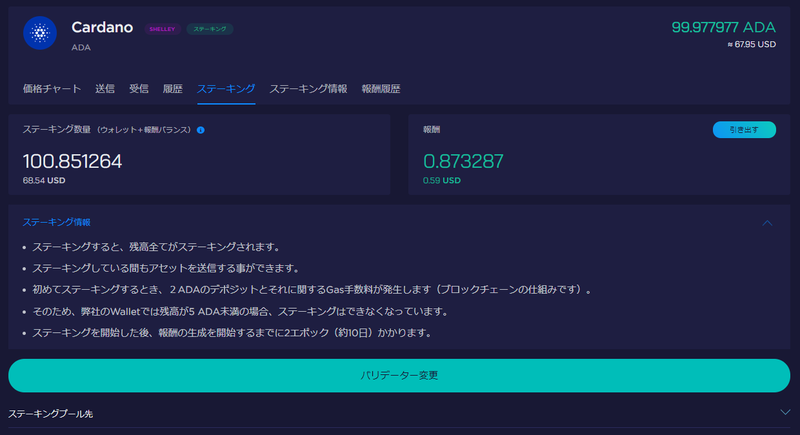Open the ステーキング情報 tab
The image size is (800, 435).
(308, 89)
